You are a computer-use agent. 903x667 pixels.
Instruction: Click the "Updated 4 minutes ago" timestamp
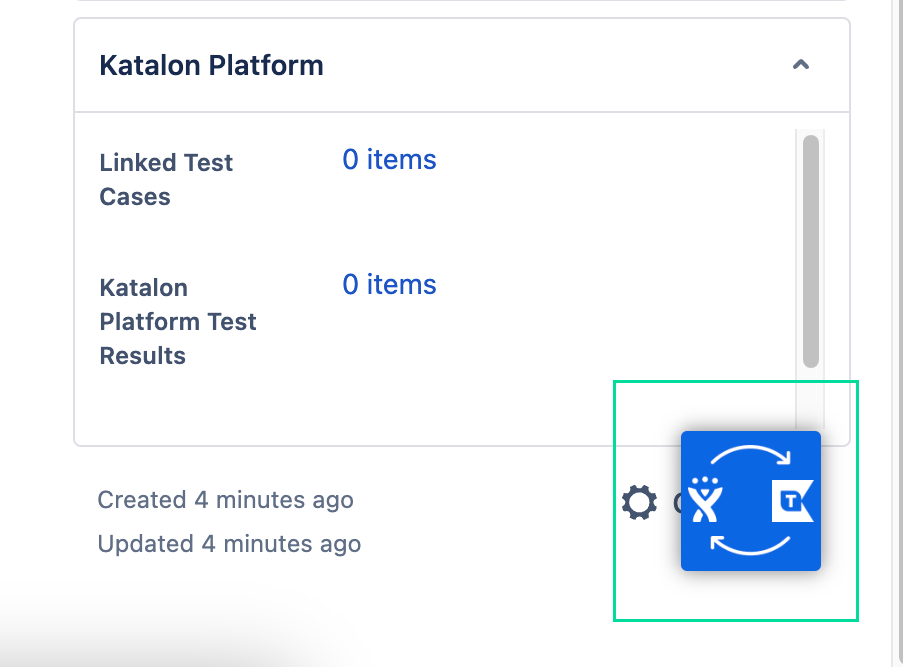229,544
